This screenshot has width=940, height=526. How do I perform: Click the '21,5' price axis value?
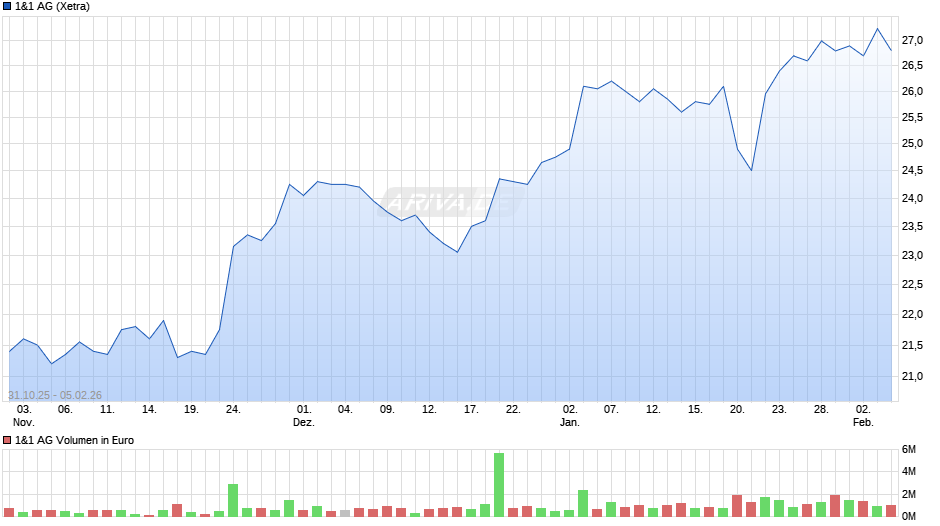pyautogui.click(x=912, y=345)
